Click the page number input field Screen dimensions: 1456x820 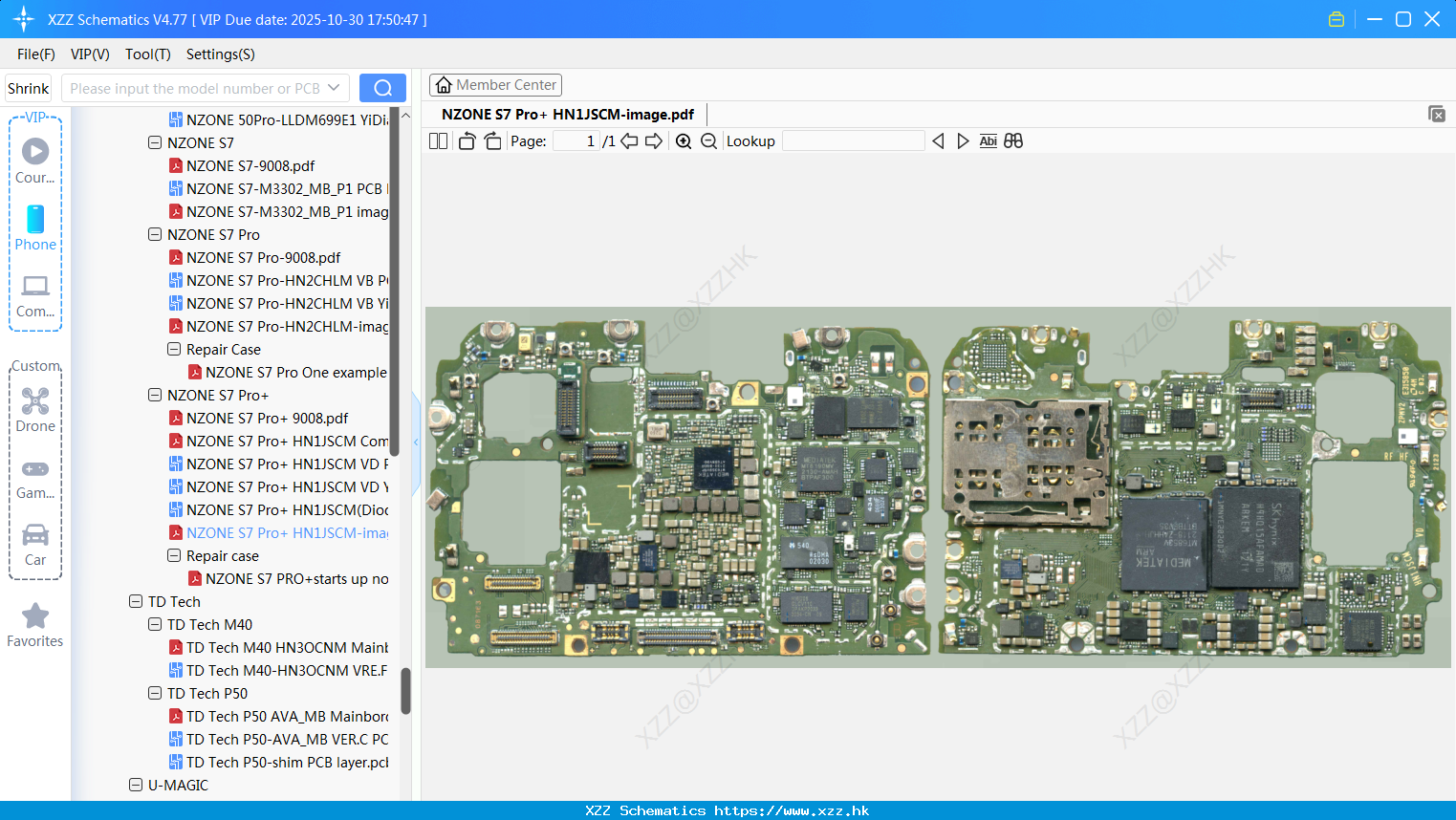[576, 141]
